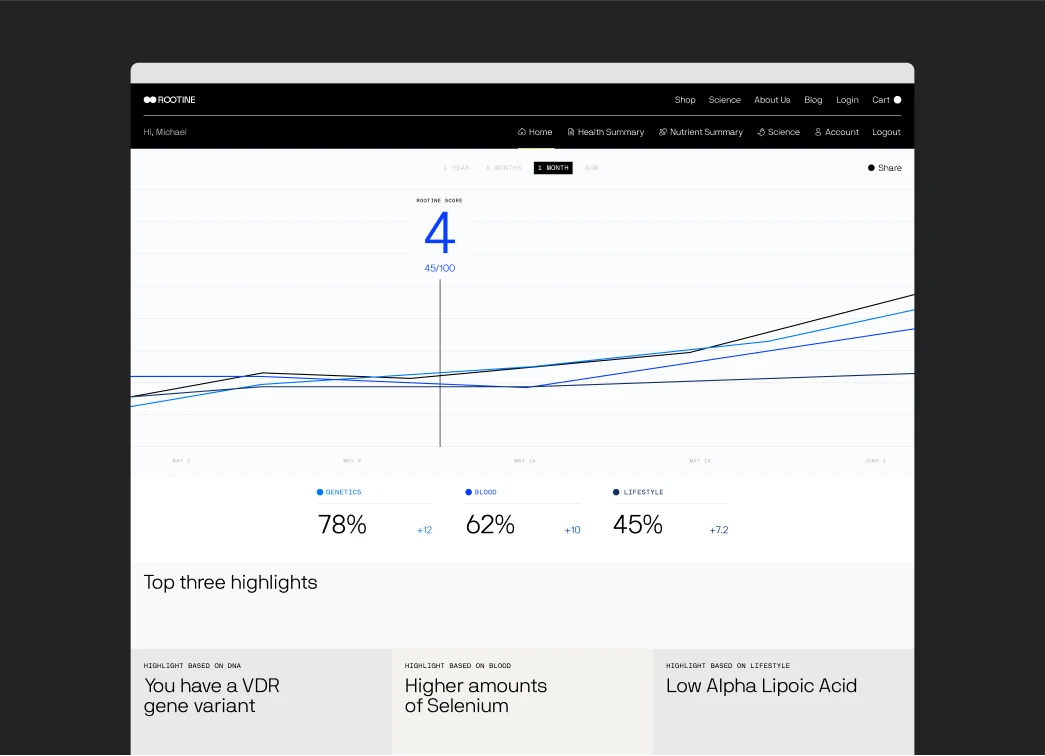The image size is (1045, 756).
Task: Click the Rootine logo
Action: (x=169, y=100)
